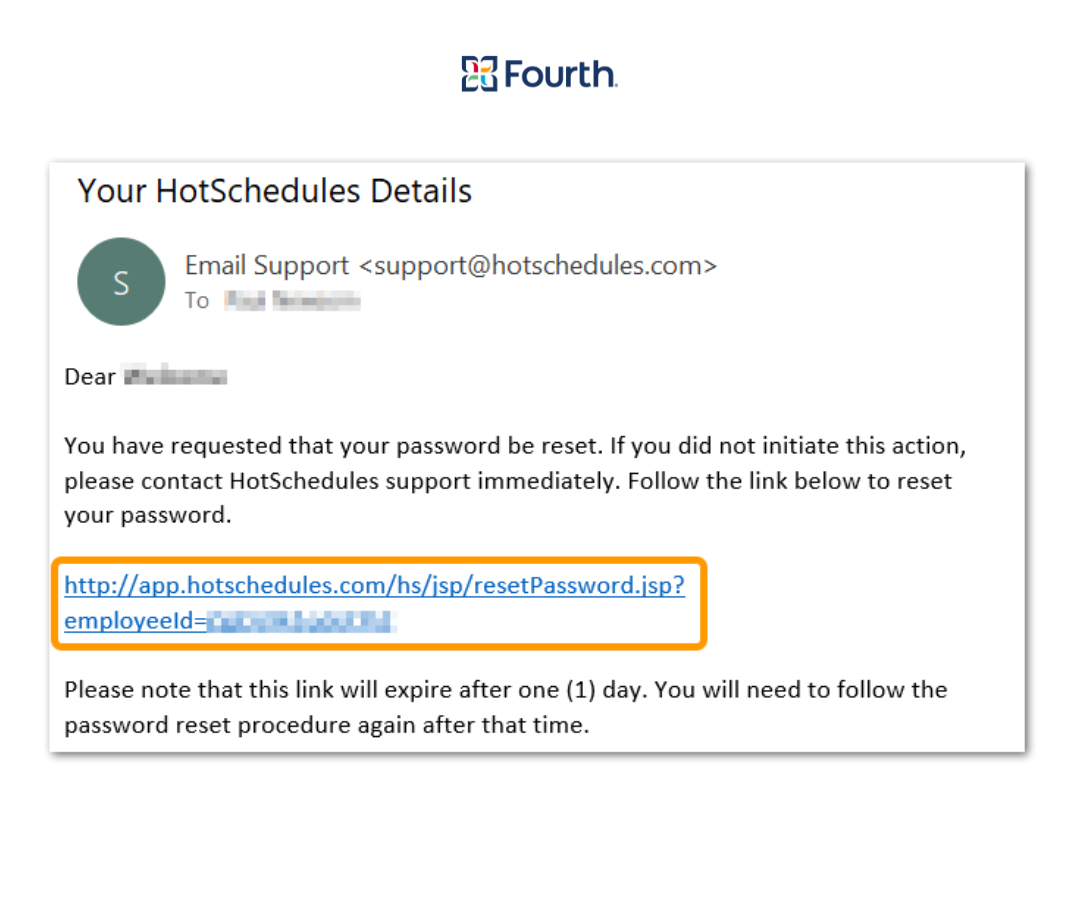
Task: Select the support@hotschedules.com sender address
Action: [x=538, y=266]
